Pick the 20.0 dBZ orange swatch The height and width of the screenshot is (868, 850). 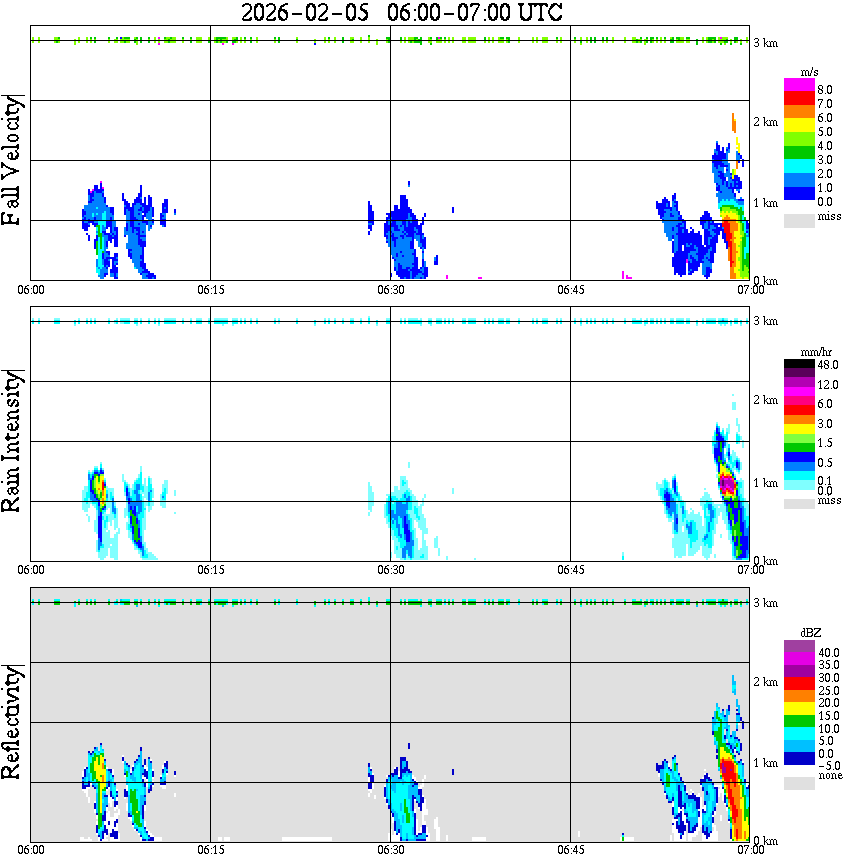[799, 696]
